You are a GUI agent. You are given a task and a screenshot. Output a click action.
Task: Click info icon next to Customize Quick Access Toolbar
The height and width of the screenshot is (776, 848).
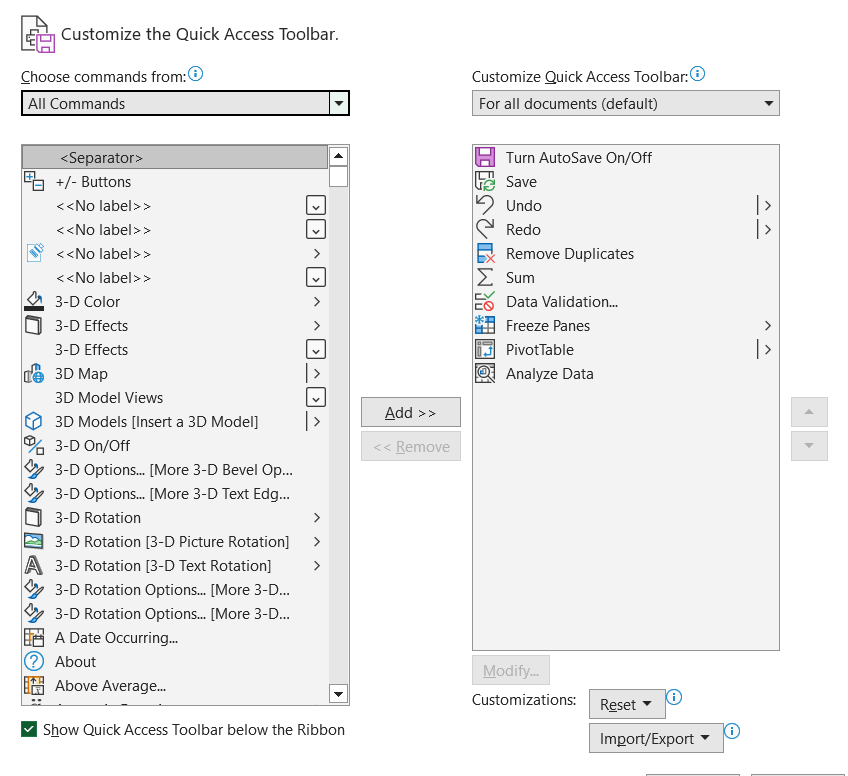(x=698, y=74)
